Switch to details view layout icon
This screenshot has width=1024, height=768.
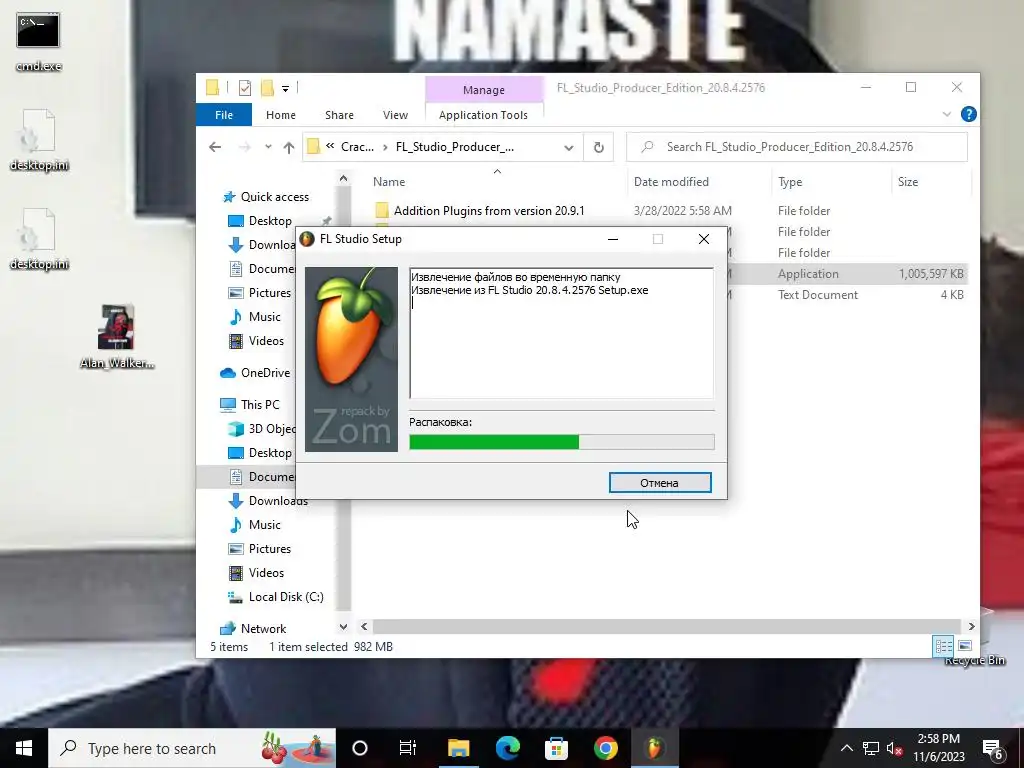[943, 646]
